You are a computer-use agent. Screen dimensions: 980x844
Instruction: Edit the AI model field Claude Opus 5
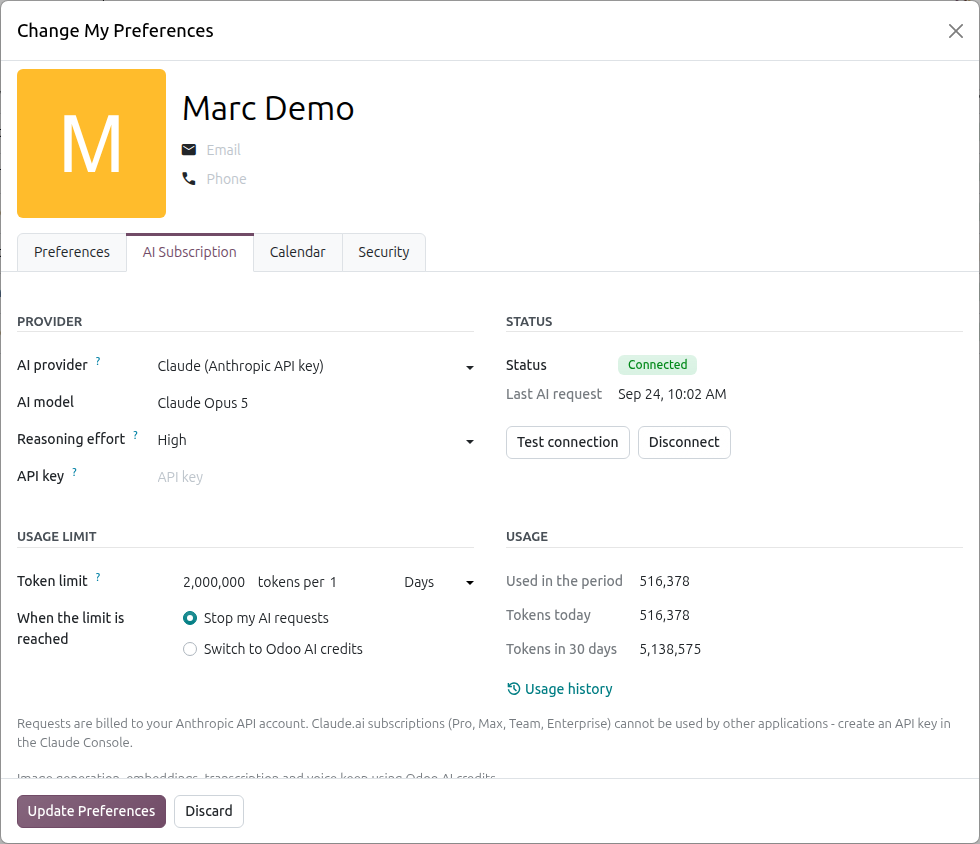[316, 403]
